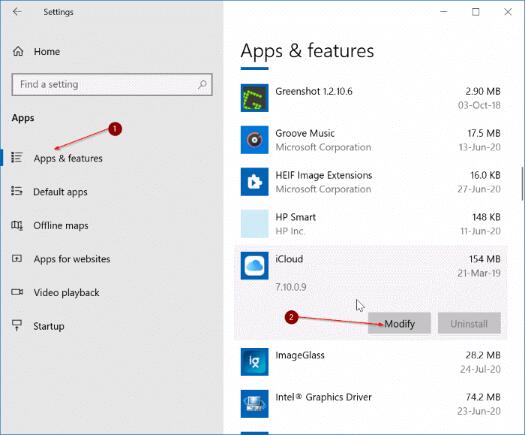Click iCloud version 7.10.0.9 text
The image size is (526, 435).
pyautogui.click(x=291, y=287)
